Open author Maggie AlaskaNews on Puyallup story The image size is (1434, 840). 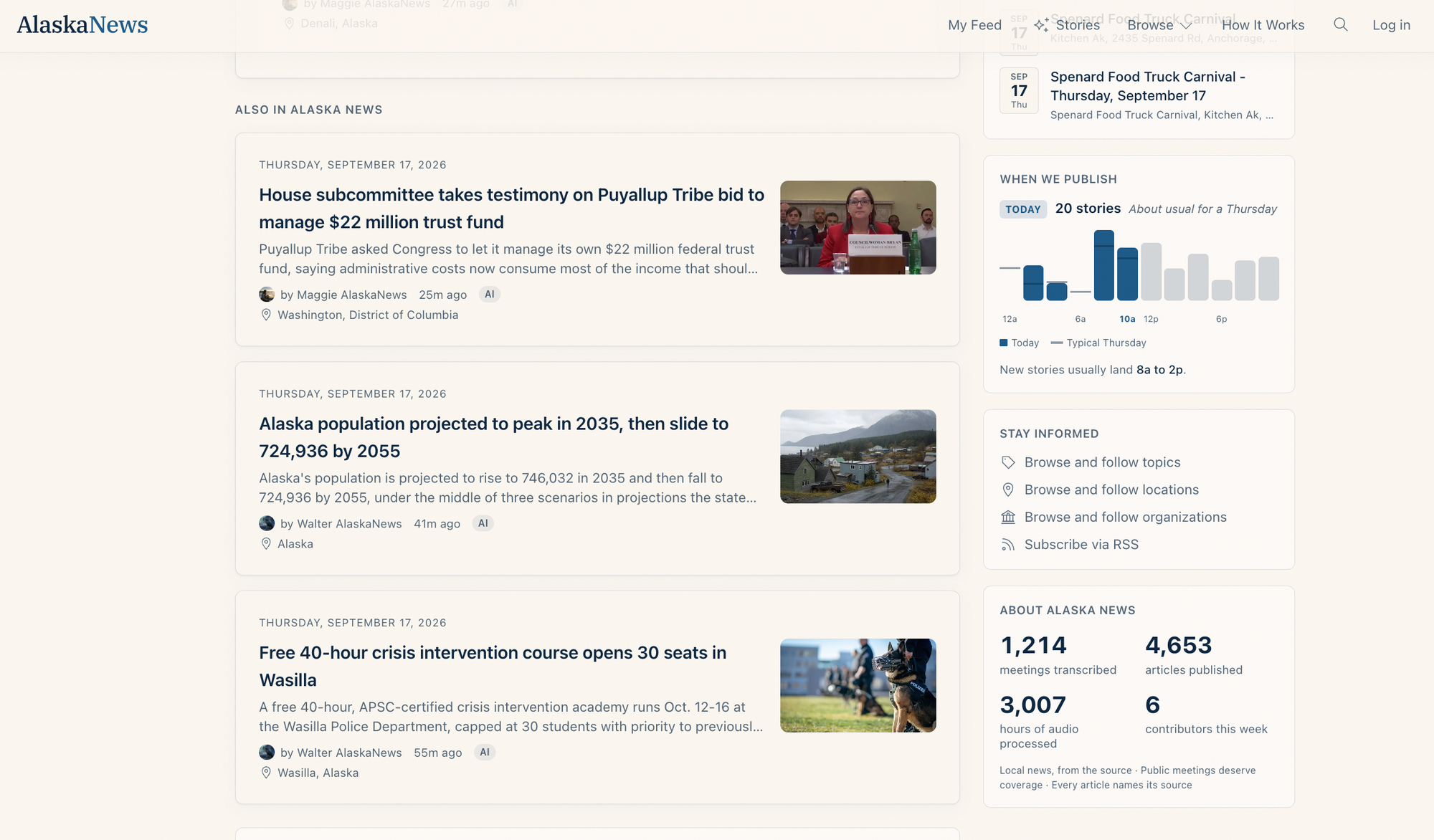(351, 295)
